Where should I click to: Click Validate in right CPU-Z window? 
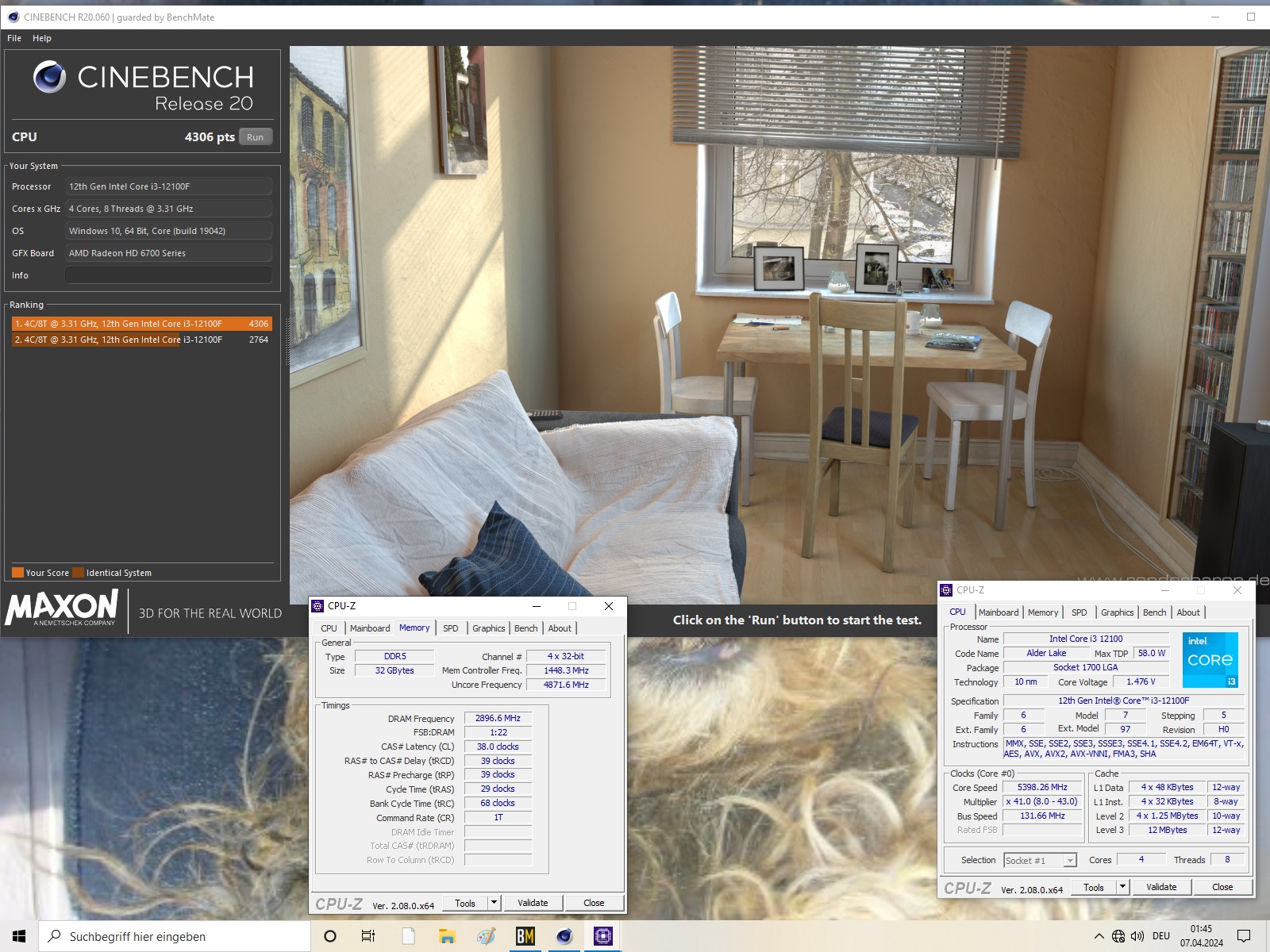1161,887
